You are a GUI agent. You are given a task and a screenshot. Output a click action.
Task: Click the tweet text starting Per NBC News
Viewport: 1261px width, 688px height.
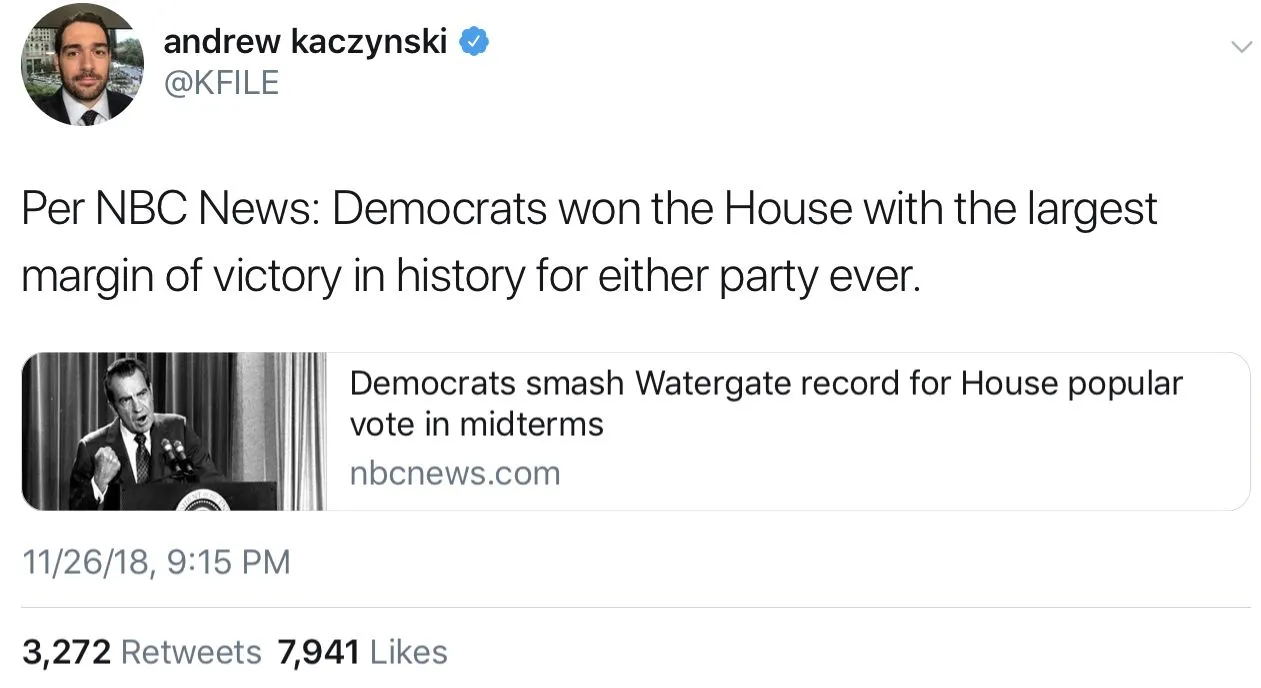(590, 210)
